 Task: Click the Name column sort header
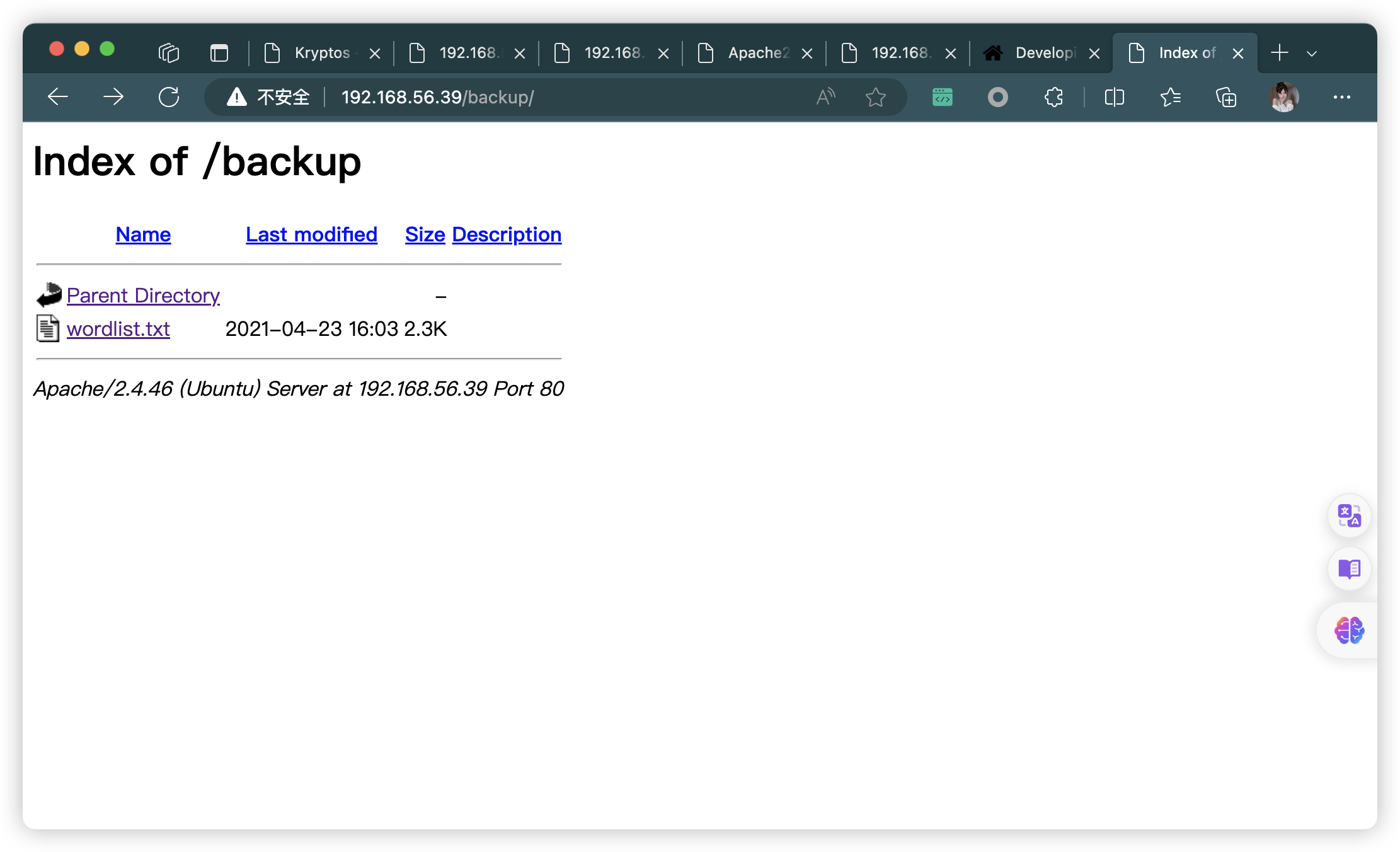coord(143,234)
